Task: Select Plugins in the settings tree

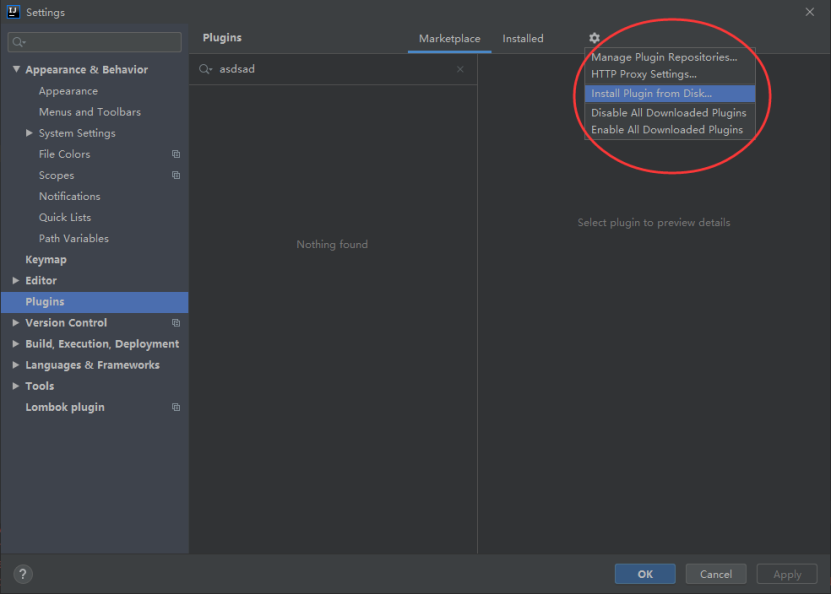Action: coord(94,302)
